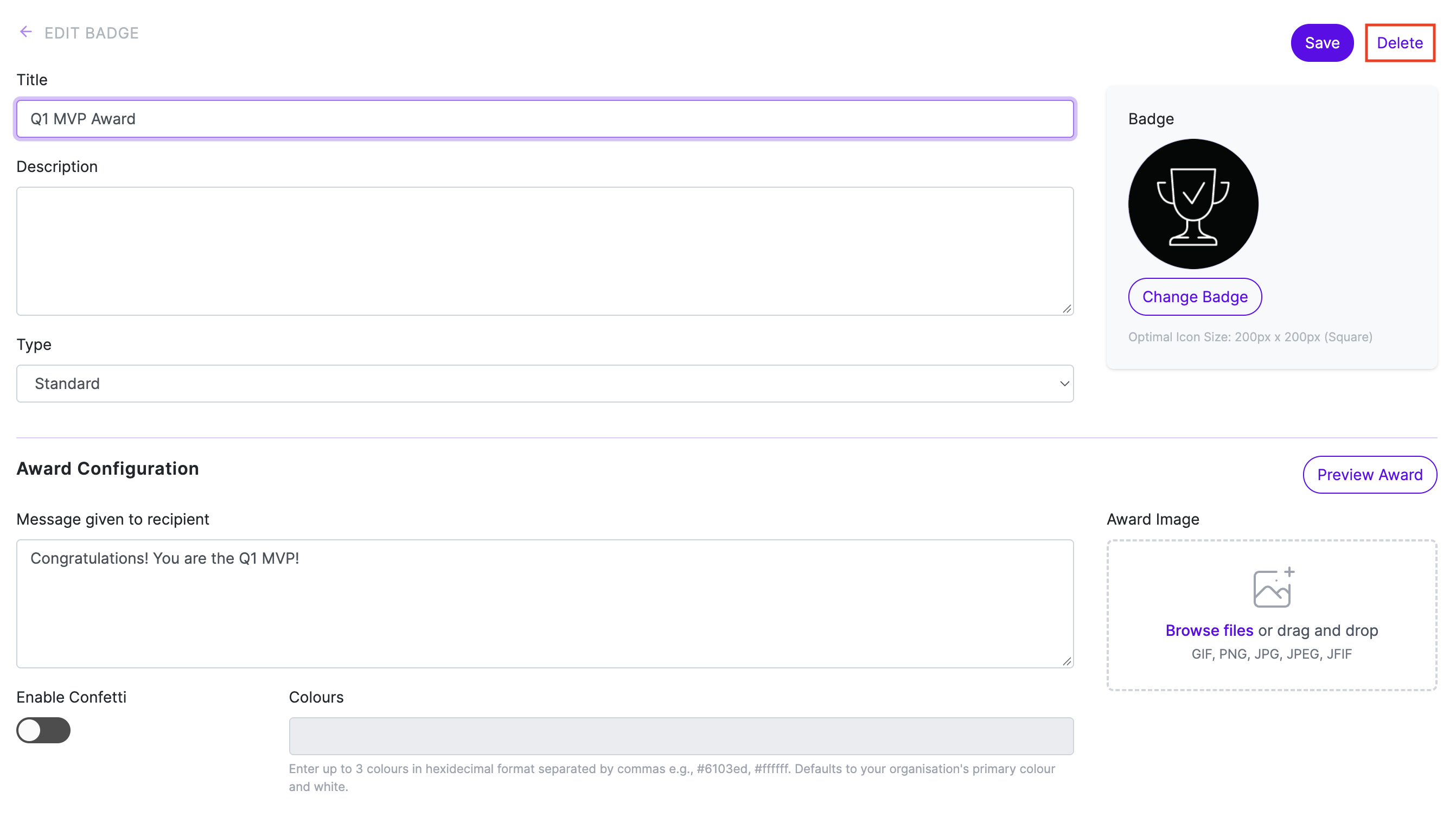This screenshot has width=1456, height=829.
Task: Click the EDIT BADGE header text
Action: coord(92,33)
